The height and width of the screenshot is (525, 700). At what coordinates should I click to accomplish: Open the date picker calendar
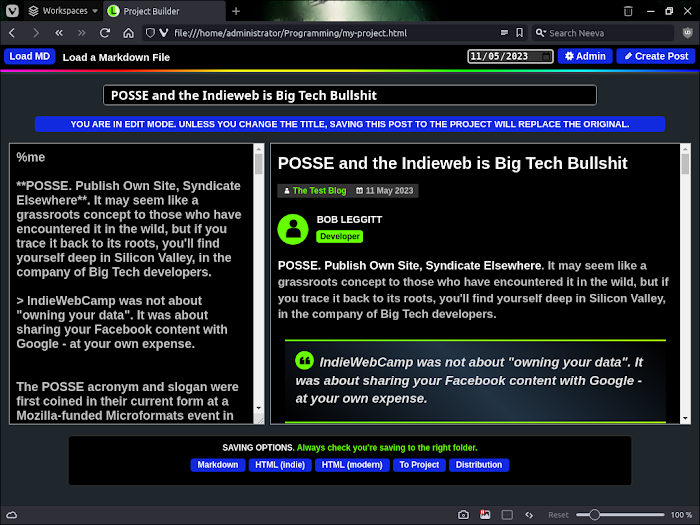544,57
